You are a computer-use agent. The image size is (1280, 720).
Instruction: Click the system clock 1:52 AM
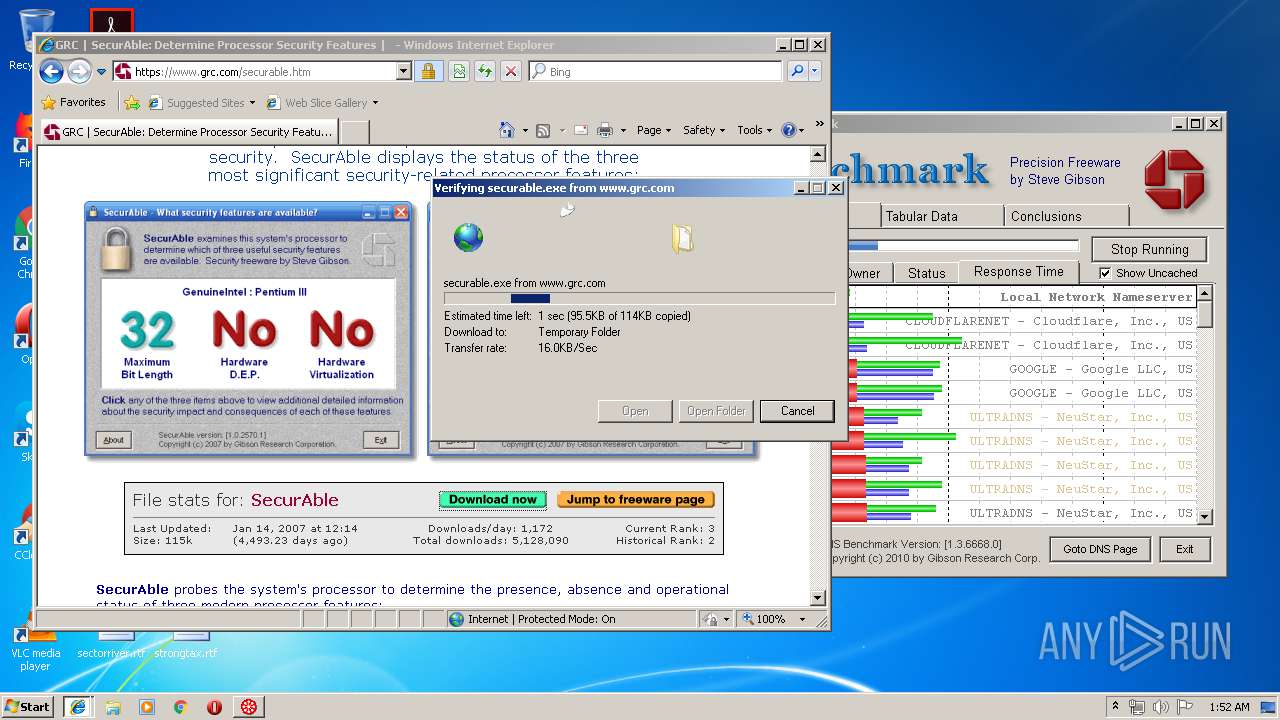(x=1229, y=707)
